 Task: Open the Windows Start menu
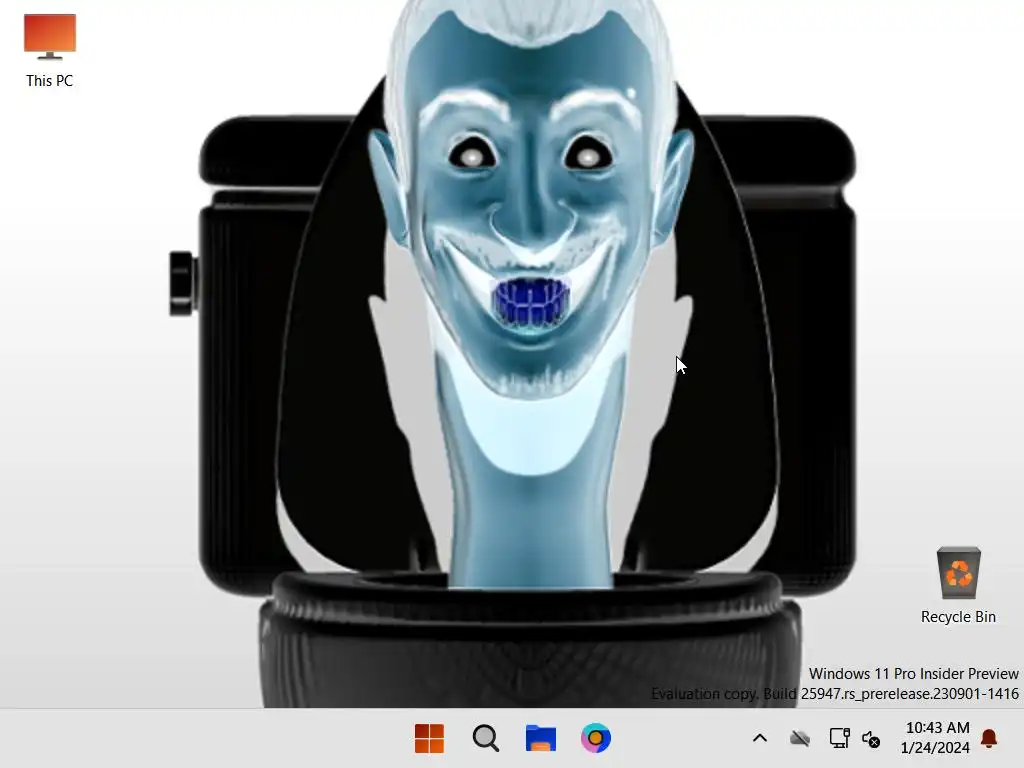click(429, 739)
